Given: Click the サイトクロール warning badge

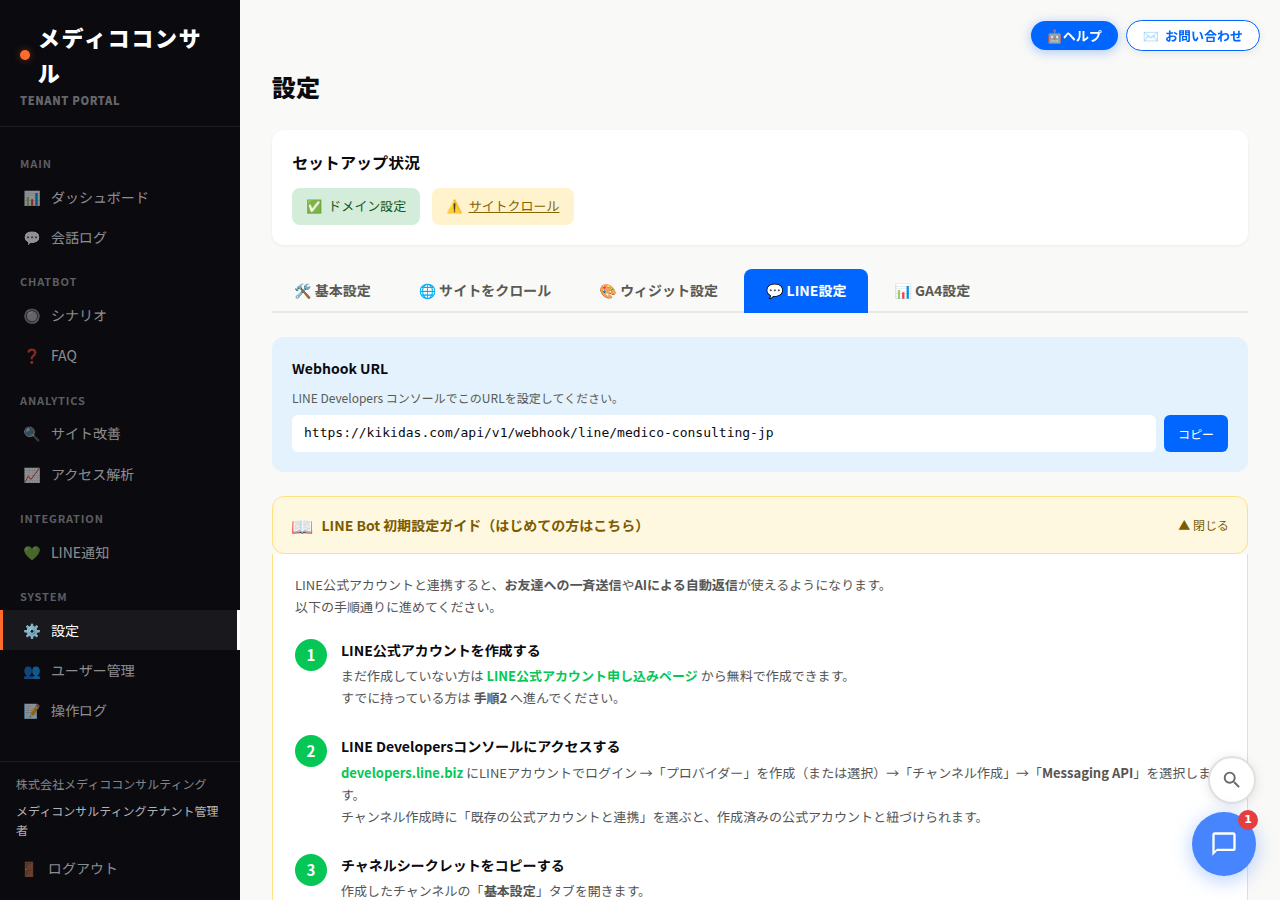Looking at the screenshot, I should (503, 206).
